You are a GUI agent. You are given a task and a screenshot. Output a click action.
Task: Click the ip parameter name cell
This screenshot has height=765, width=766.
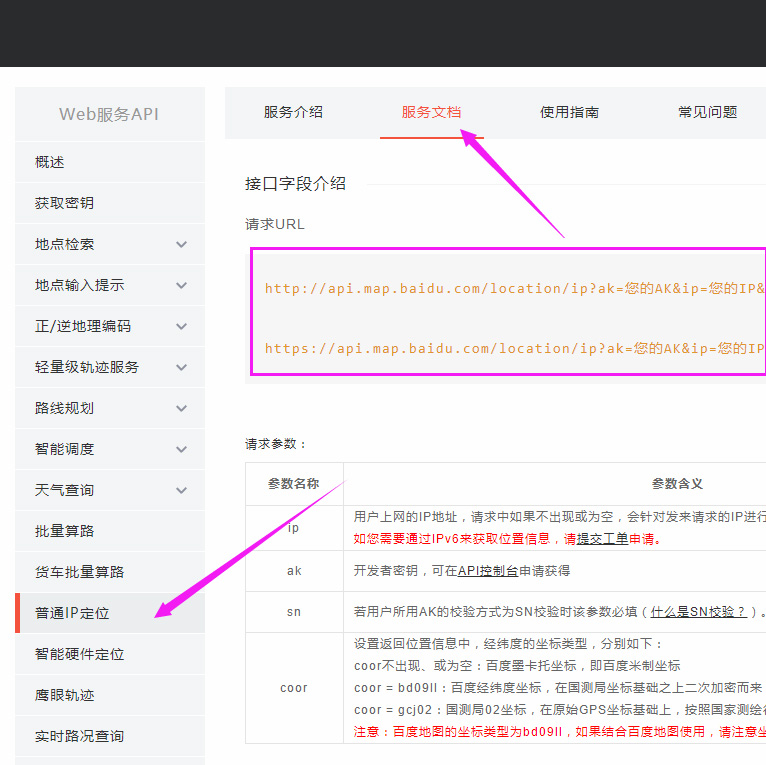pyautogui.click(x=293, y=528)
